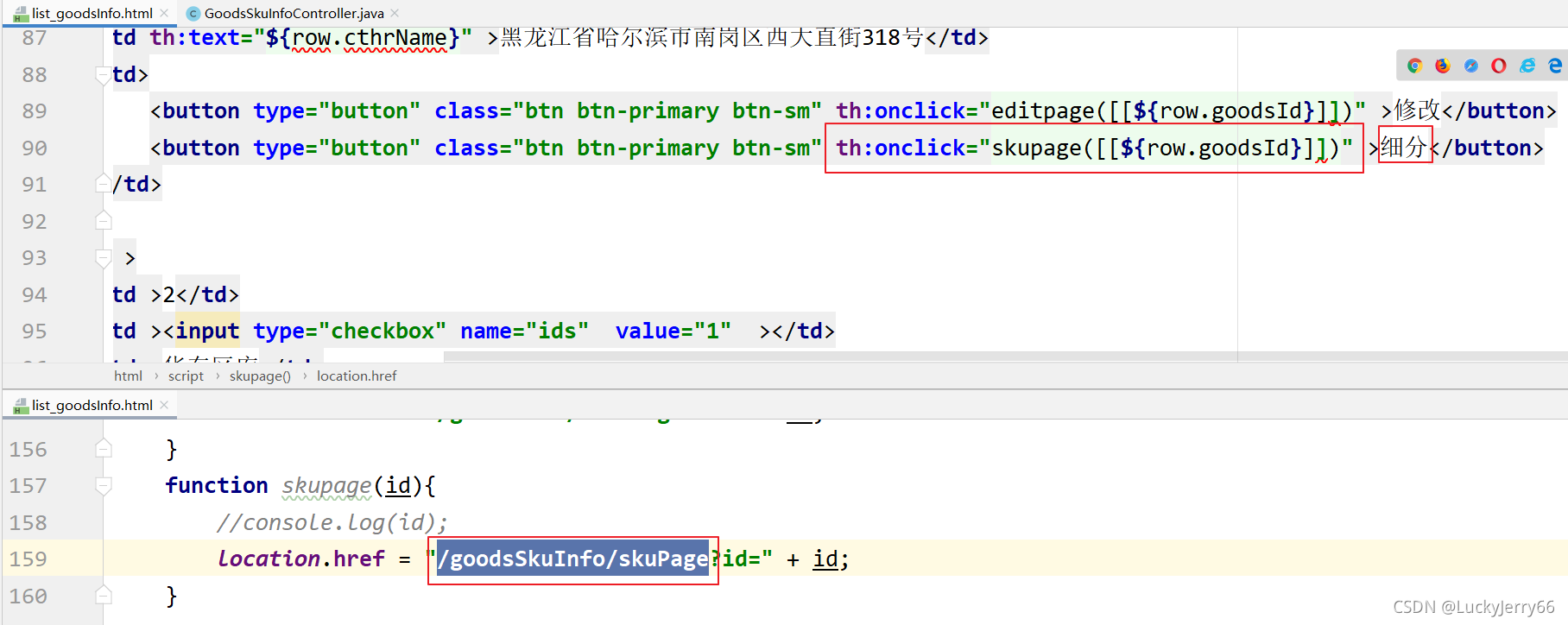Click line number 157 in the gutter
1568x625 pixels.
[x=28, y=486]
